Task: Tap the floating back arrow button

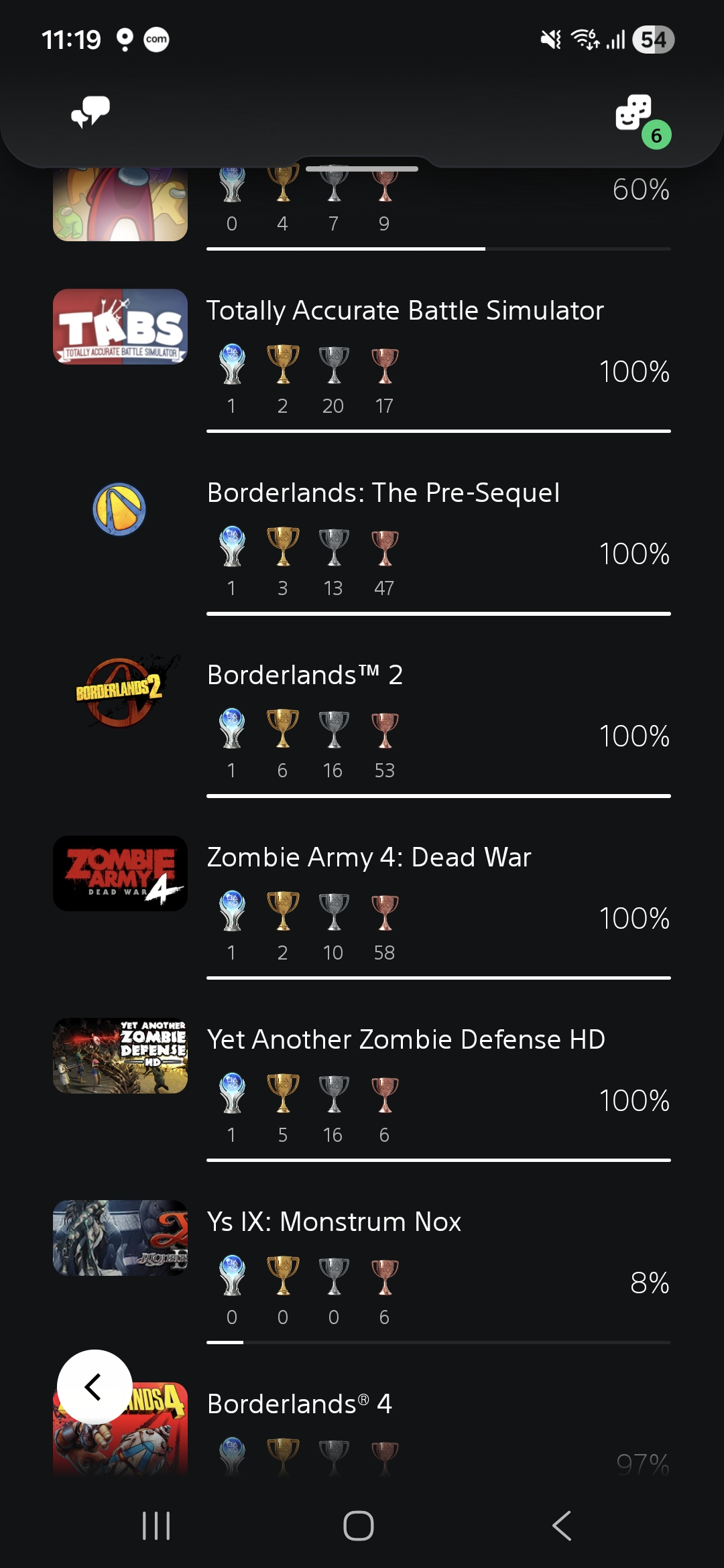Action: click(95, 1386)
